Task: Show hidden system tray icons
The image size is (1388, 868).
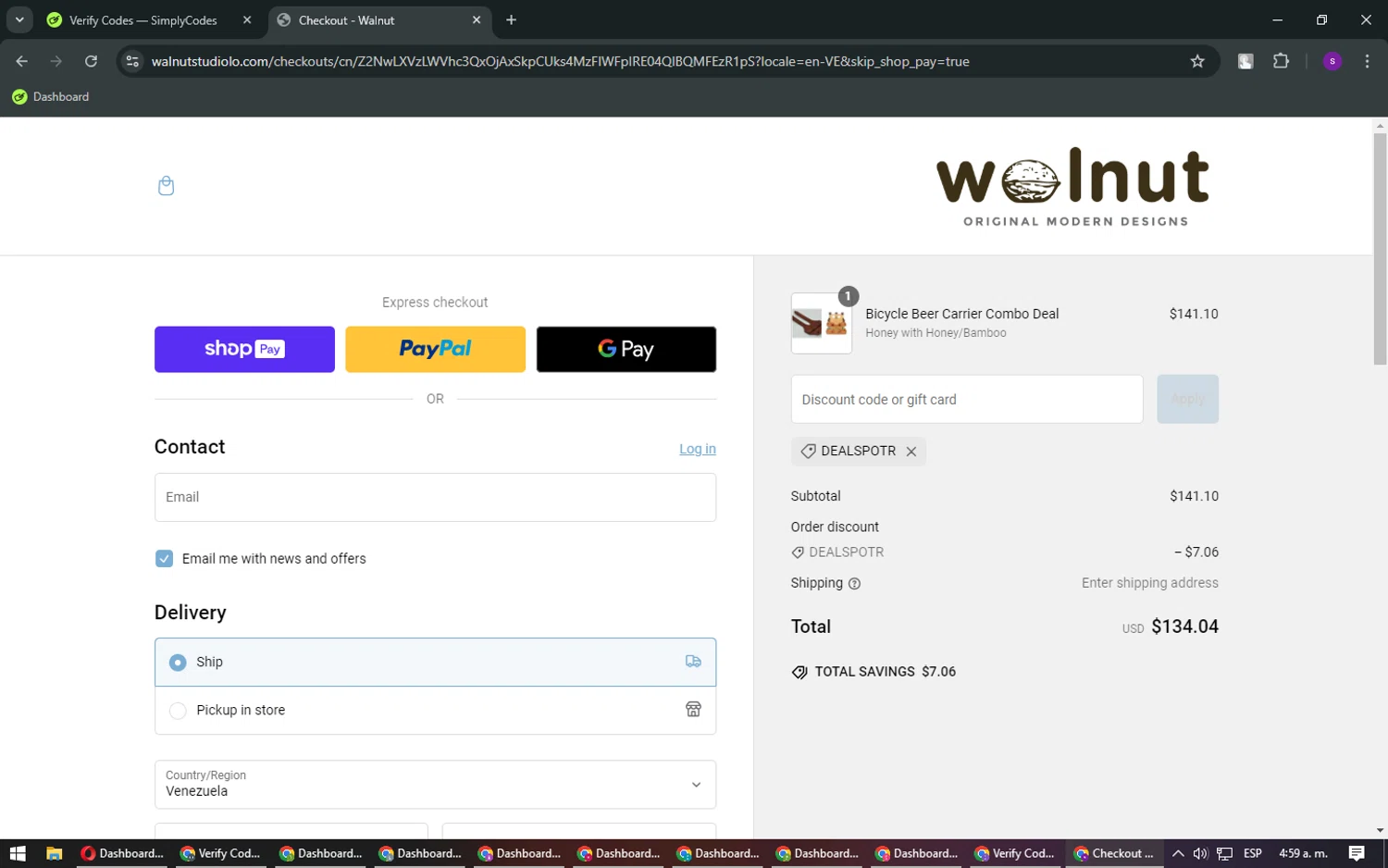Action: 1178,853
